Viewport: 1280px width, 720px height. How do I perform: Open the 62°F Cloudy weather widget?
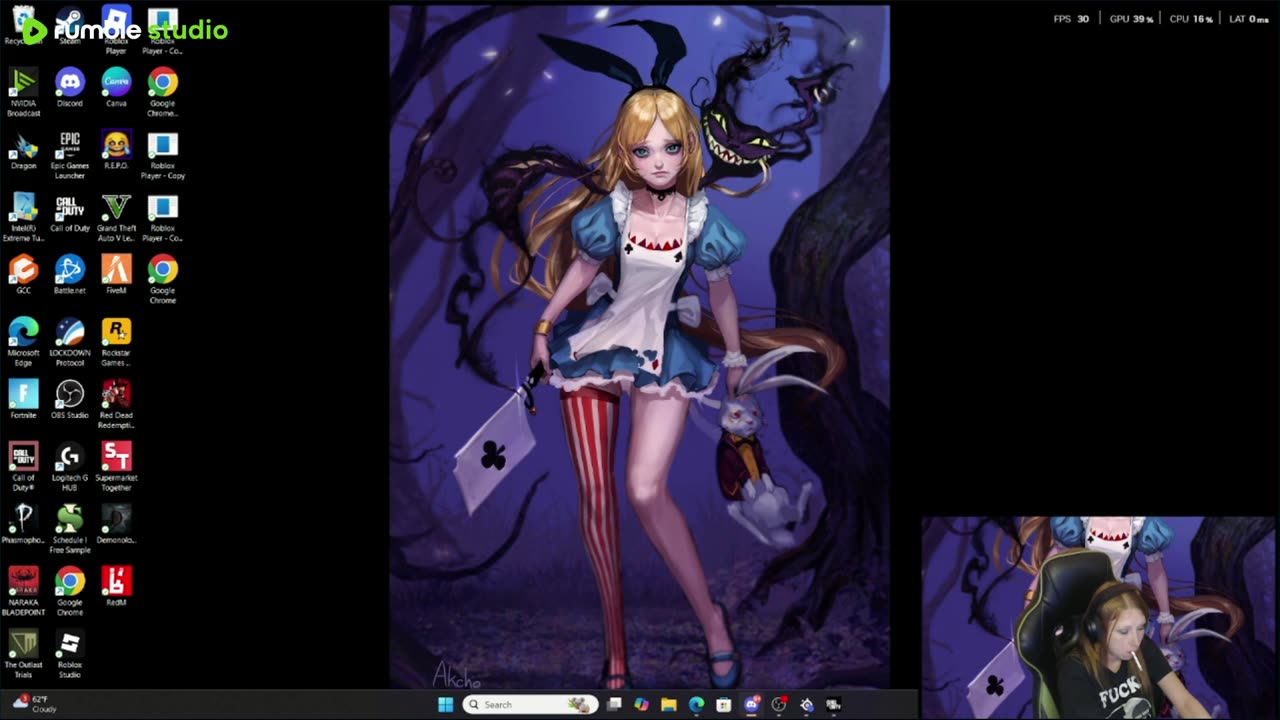point(35,704)
